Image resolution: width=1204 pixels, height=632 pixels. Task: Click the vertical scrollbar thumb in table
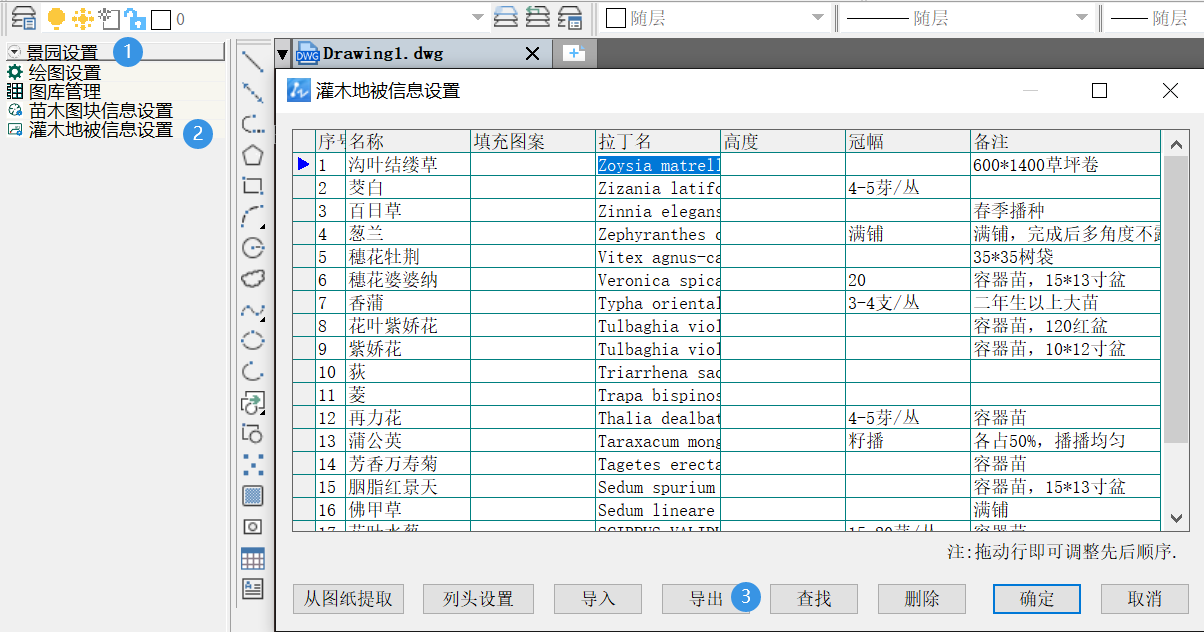pos(1176,299)
